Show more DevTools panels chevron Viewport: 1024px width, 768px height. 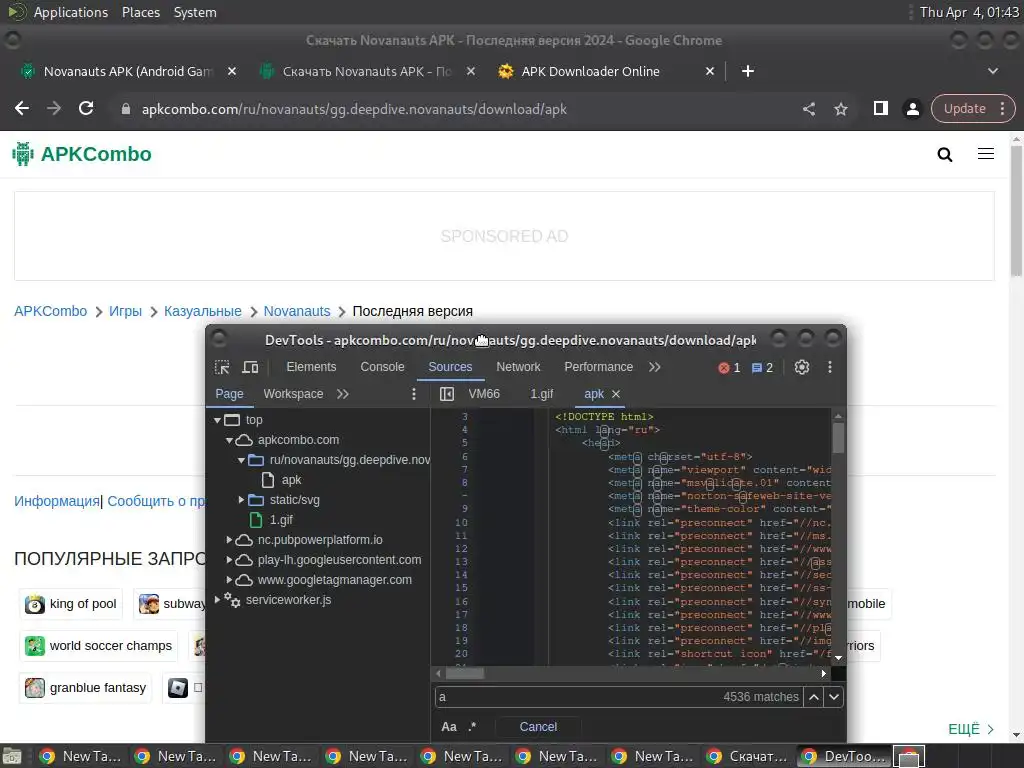(x=654, y=367)
